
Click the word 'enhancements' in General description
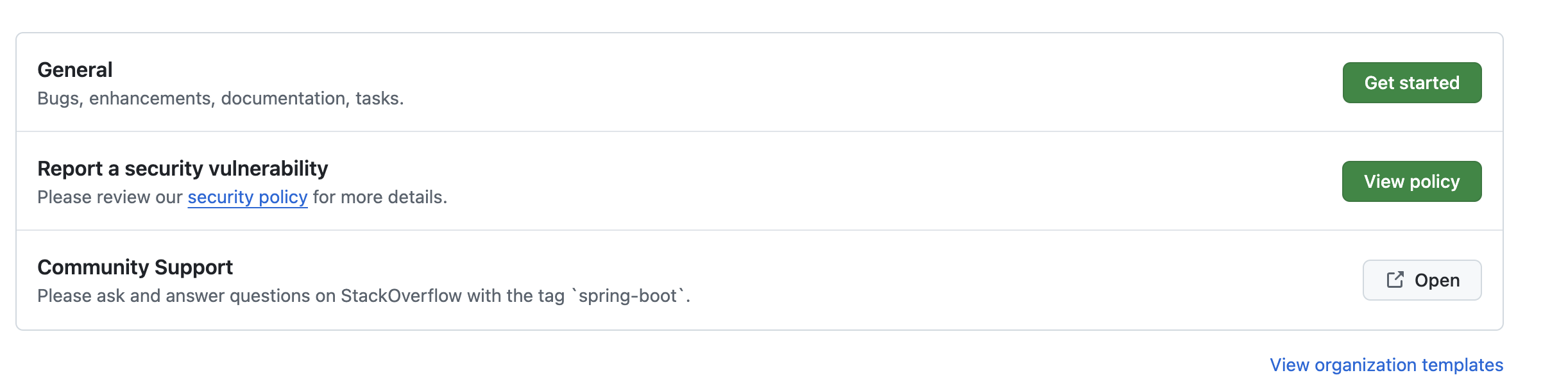150,98
